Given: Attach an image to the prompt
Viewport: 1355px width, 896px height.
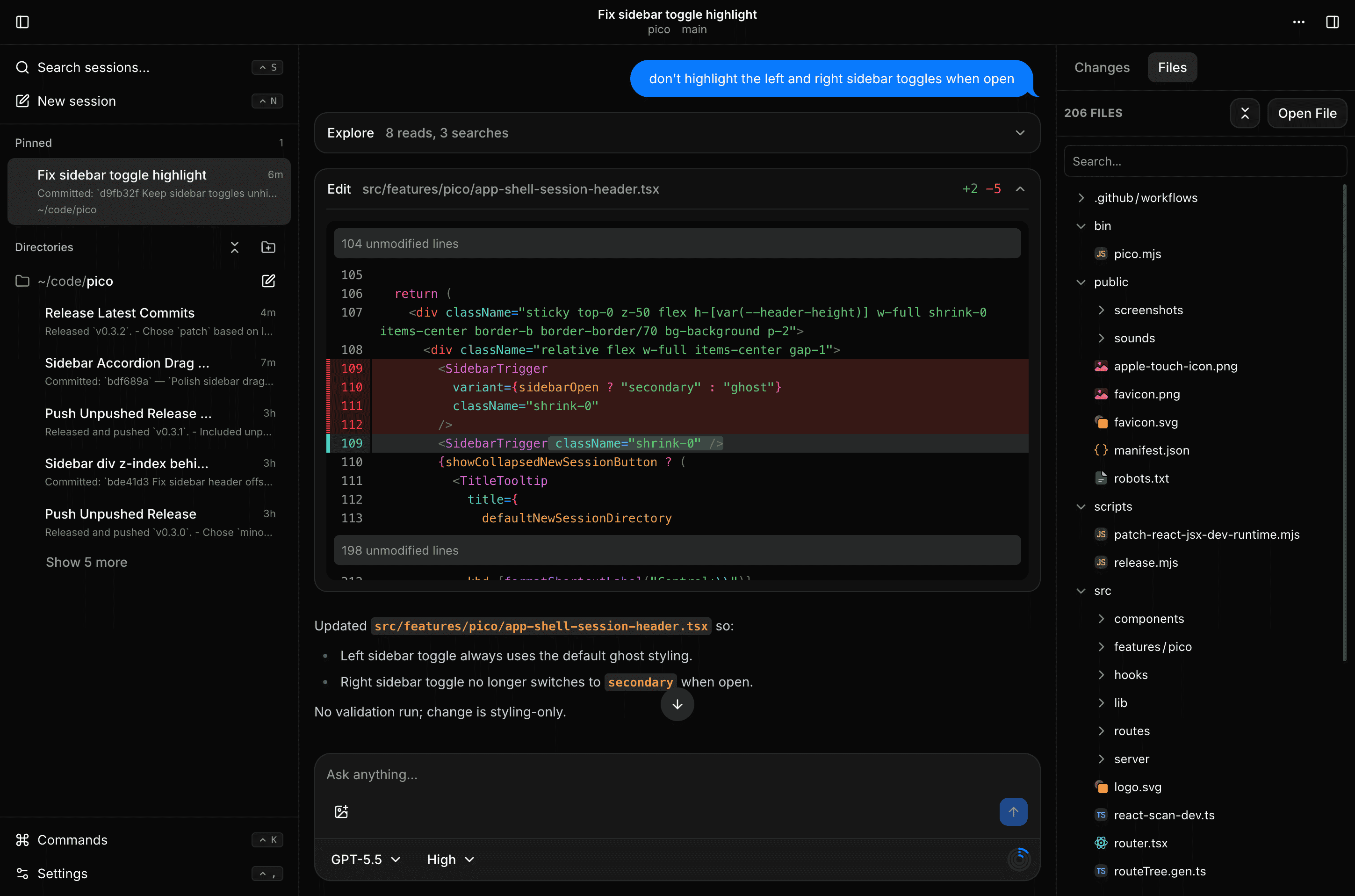Looking at the screenshot, I should coord(341,811).
